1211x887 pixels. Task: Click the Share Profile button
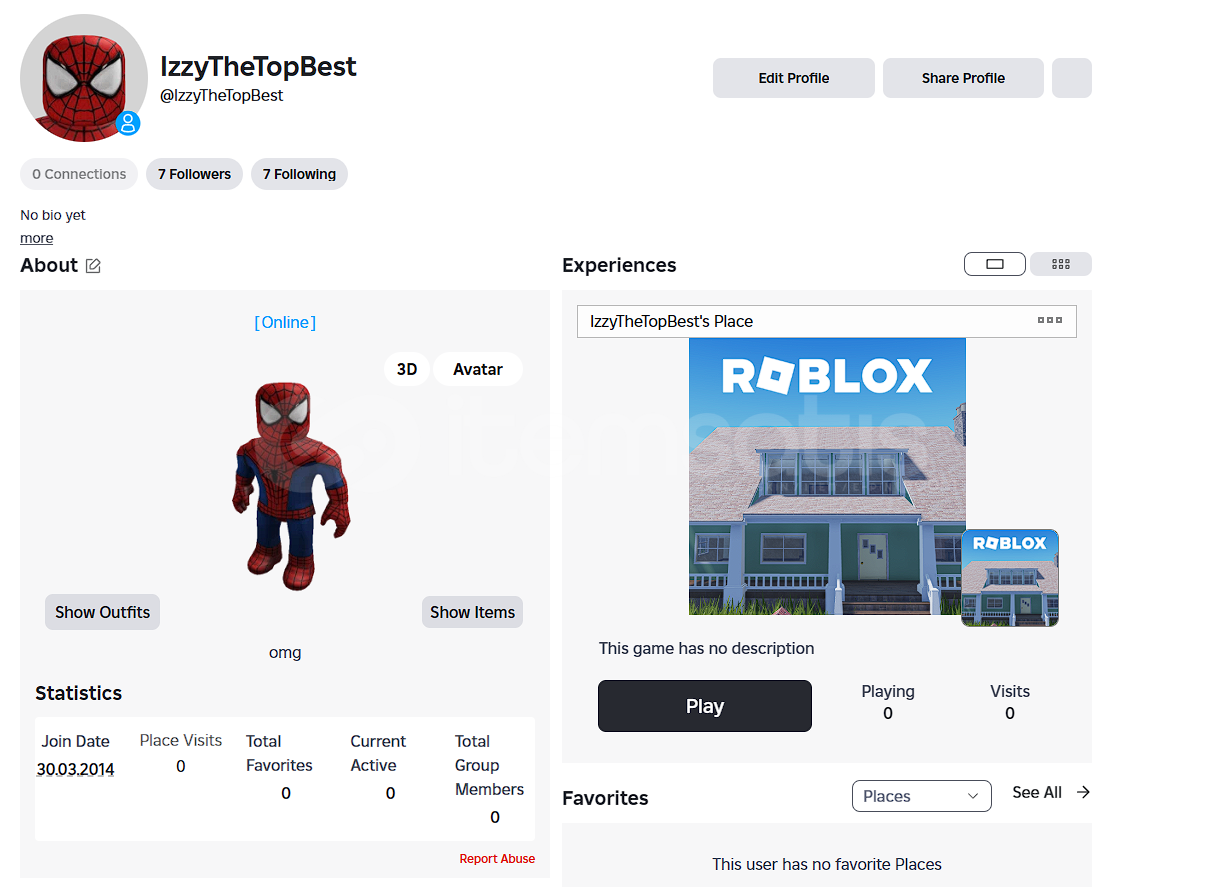pos(963,78)
